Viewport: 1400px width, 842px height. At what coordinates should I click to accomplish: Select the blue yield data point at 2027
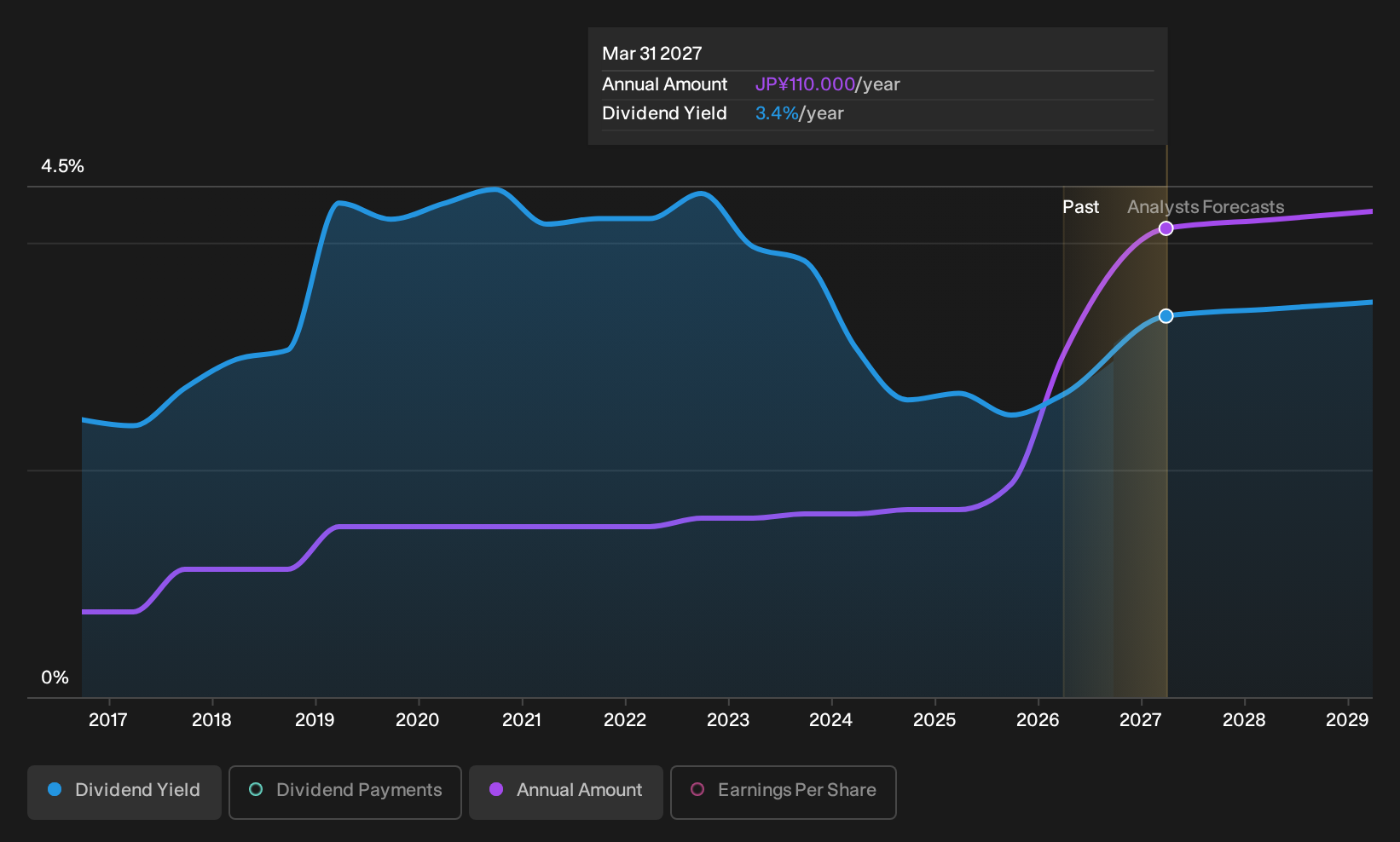[x=1166, y=316]
